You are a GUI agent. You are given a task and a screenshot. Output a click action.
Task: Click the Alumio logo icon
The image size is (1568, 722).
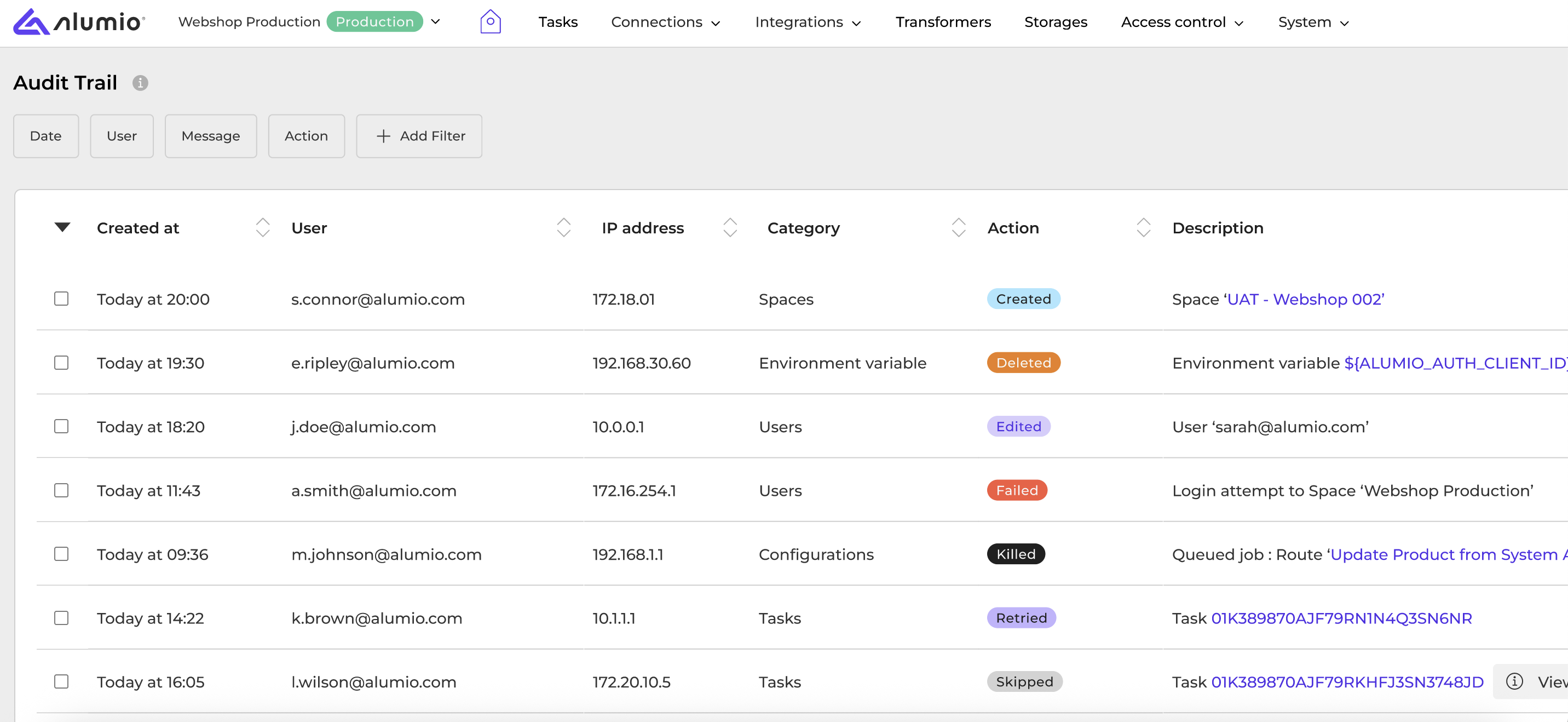pos(32,22)
